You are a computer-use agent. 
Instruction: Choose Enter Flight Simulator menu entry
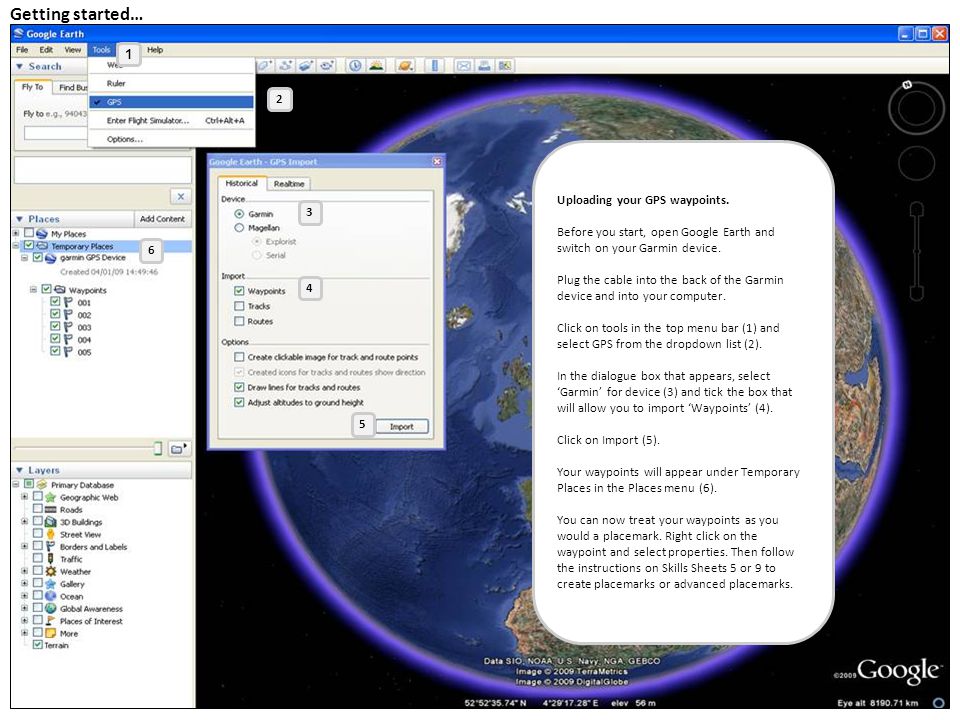click(x=171, y=121)
